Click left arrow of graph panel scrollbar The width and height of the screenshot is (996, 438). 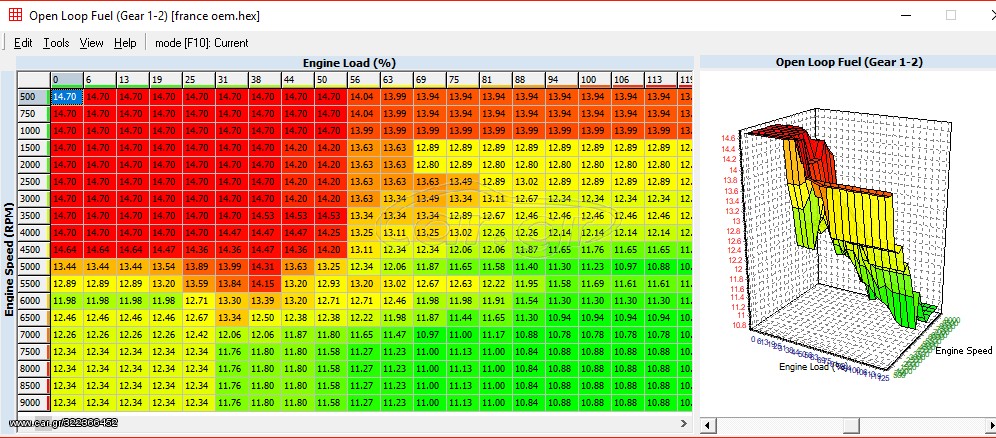706,425
